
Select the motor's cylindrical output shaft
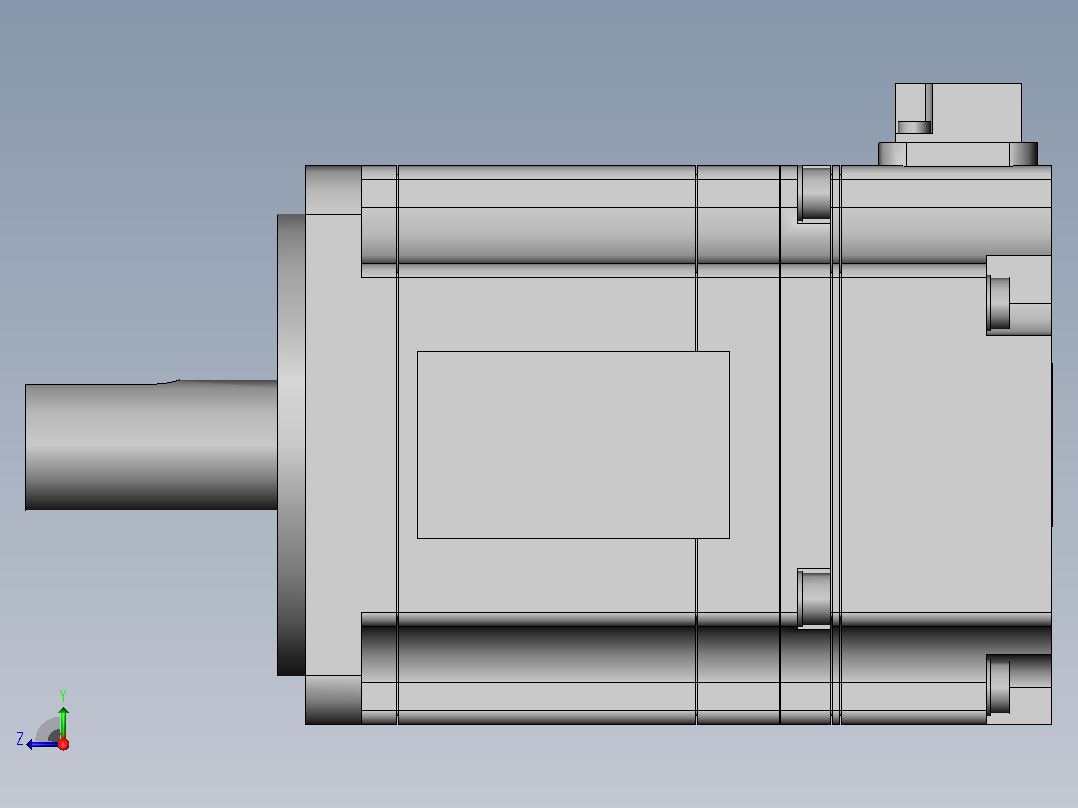pyautogui.click(x=151, y=445)
